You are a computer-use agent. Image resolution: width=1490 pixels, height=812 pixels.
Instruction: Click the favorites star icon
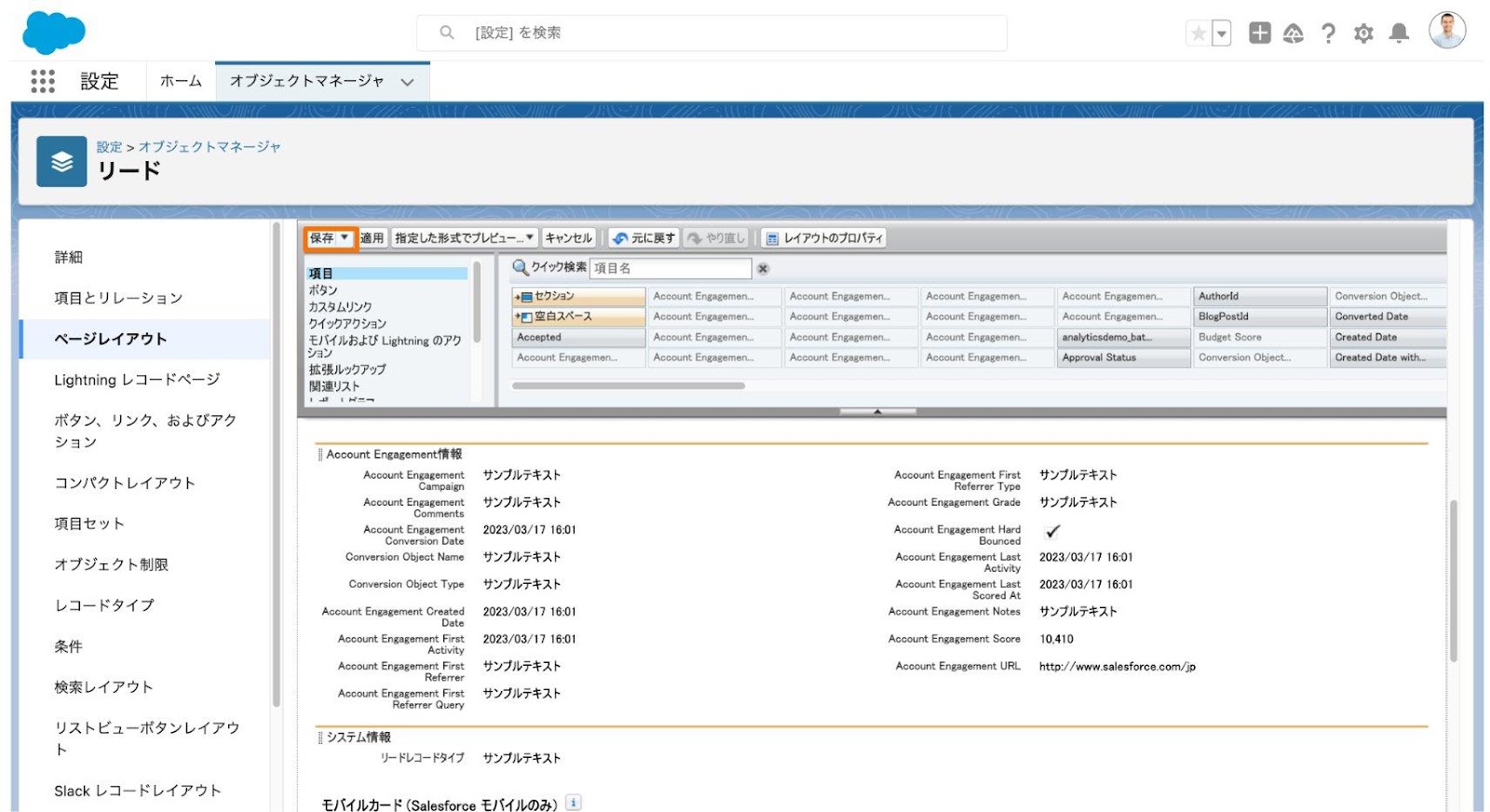coord(1198,34)
